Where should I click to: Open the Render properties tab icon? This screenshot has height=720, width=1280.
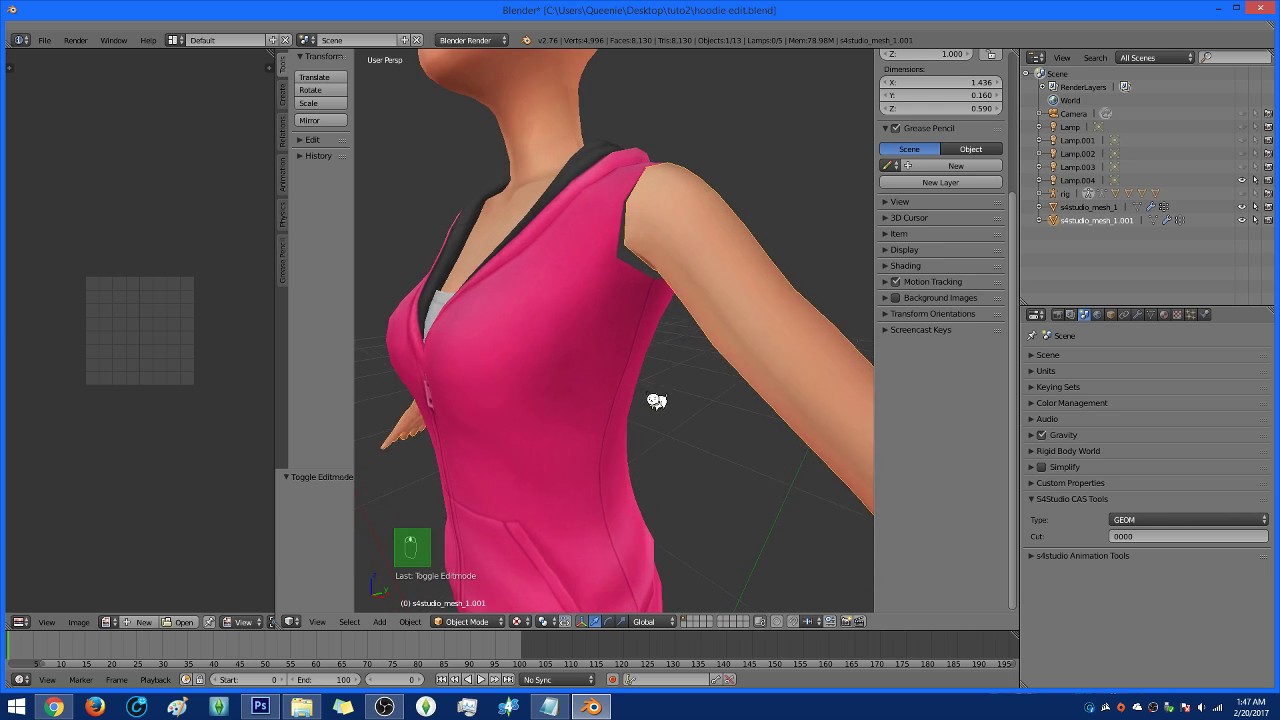(1057, 315)
